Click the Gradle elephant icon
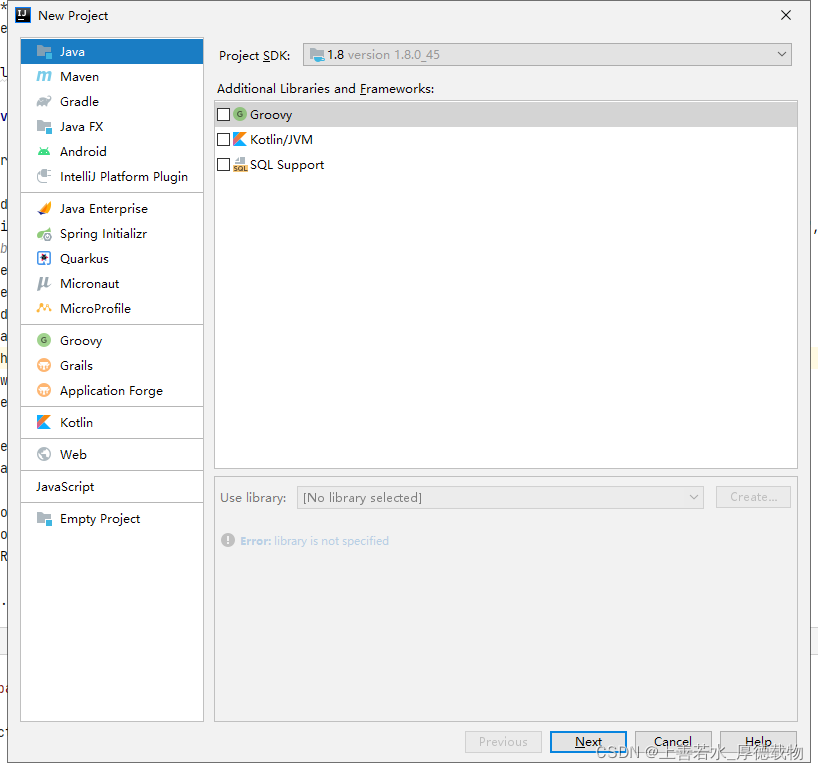Viewport: 818px width, 770px height. [44, 102]
